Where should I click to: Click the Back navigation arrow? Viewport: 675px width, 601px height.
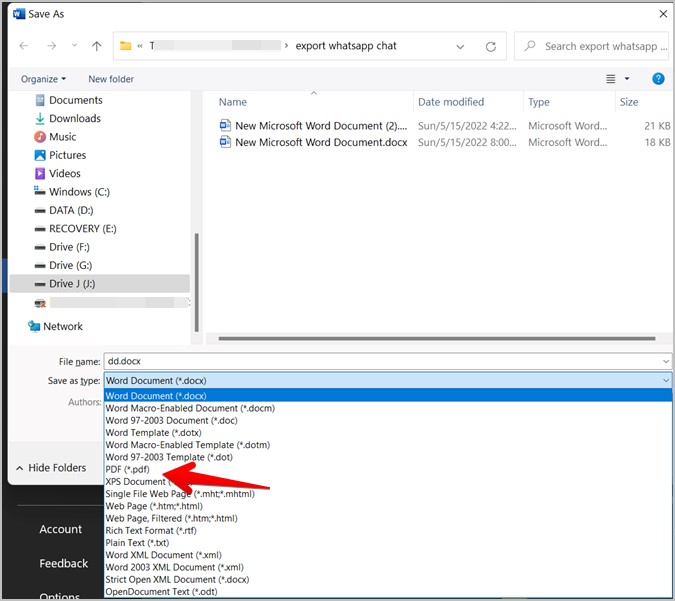[24, 46]
